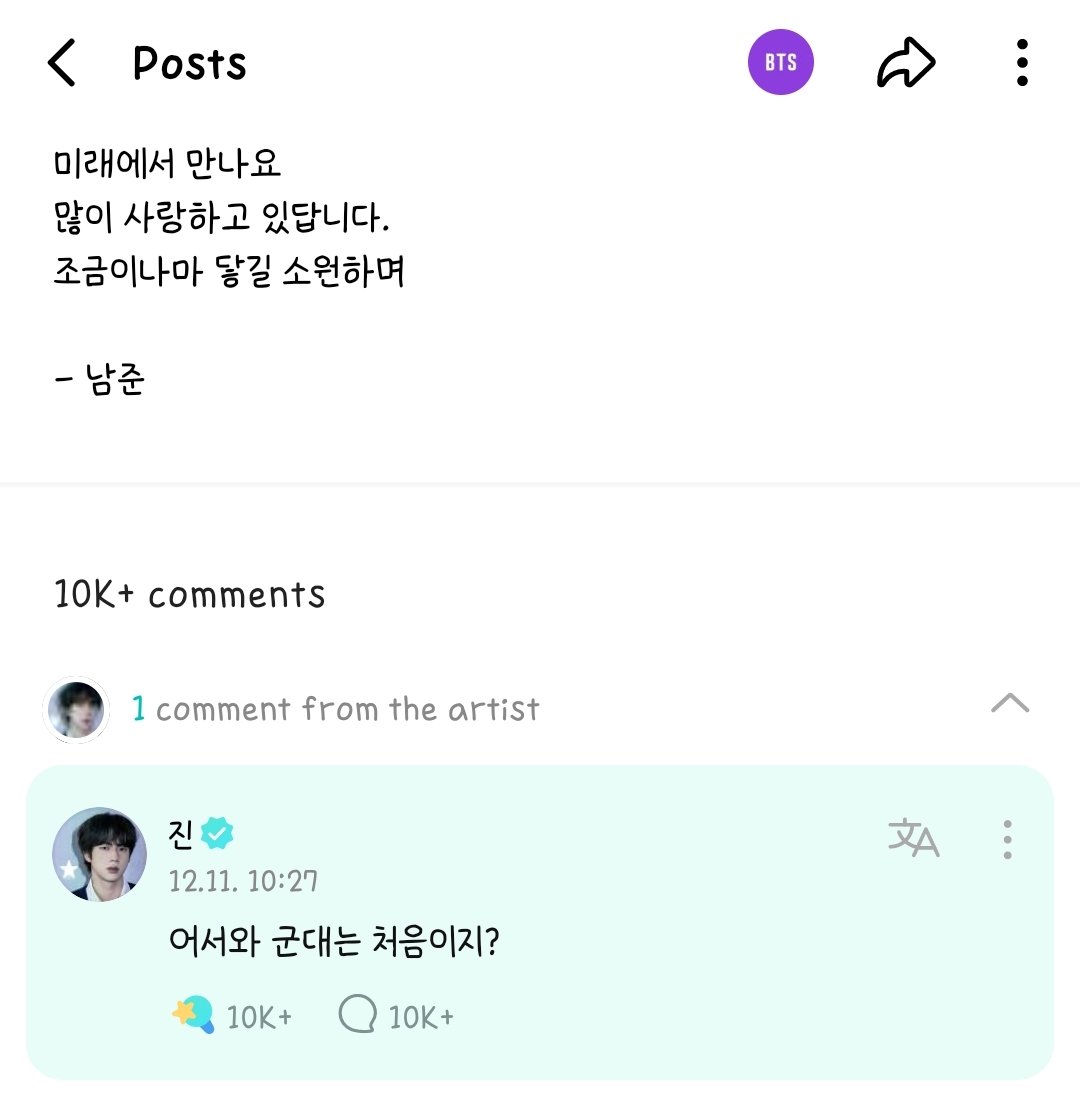The image size is (1080, 1109).
Task: Click the verified badge next to 진
Action: (217, 832)
